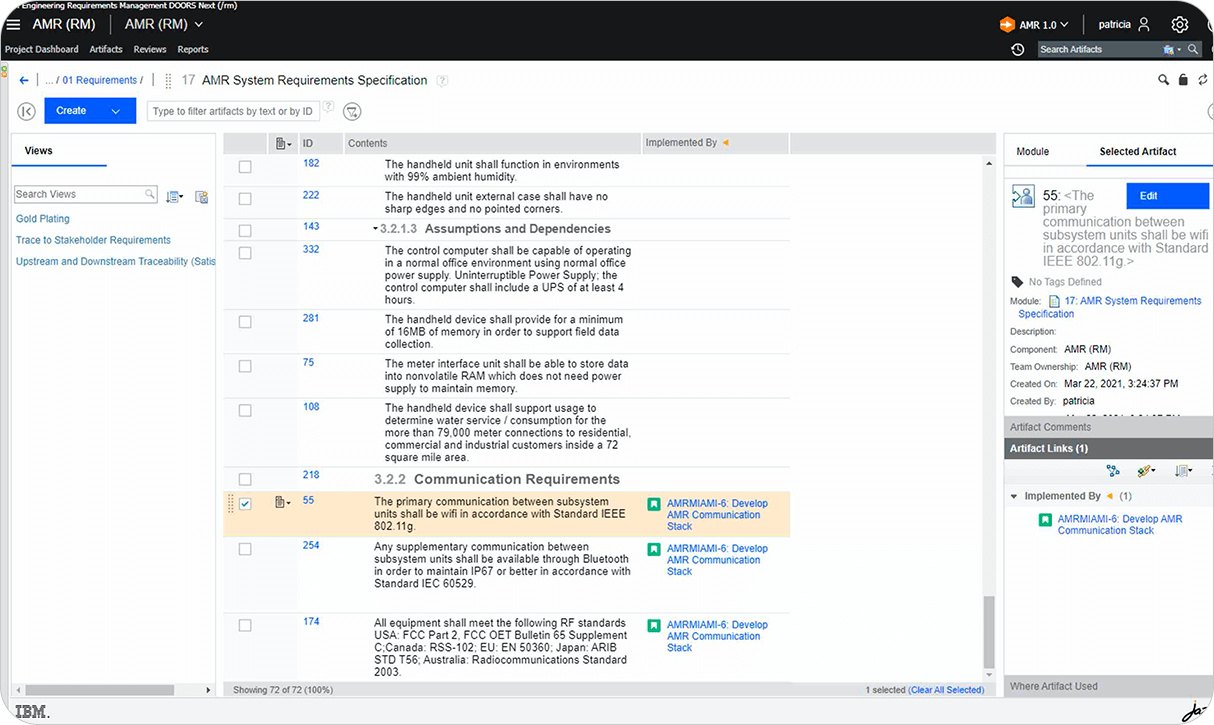
Task: Click the back arrow in the breadcrumb
Action: [x=24, y=80]
